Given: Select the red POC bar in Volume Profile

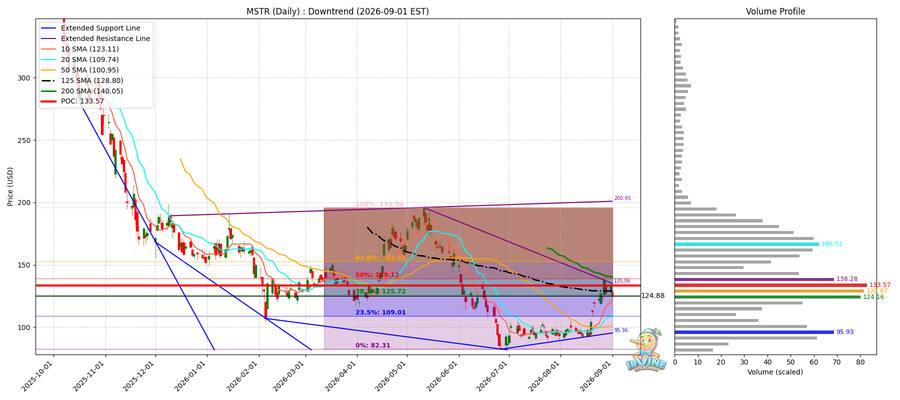Looking at the screenshot, I should point(771,285).
